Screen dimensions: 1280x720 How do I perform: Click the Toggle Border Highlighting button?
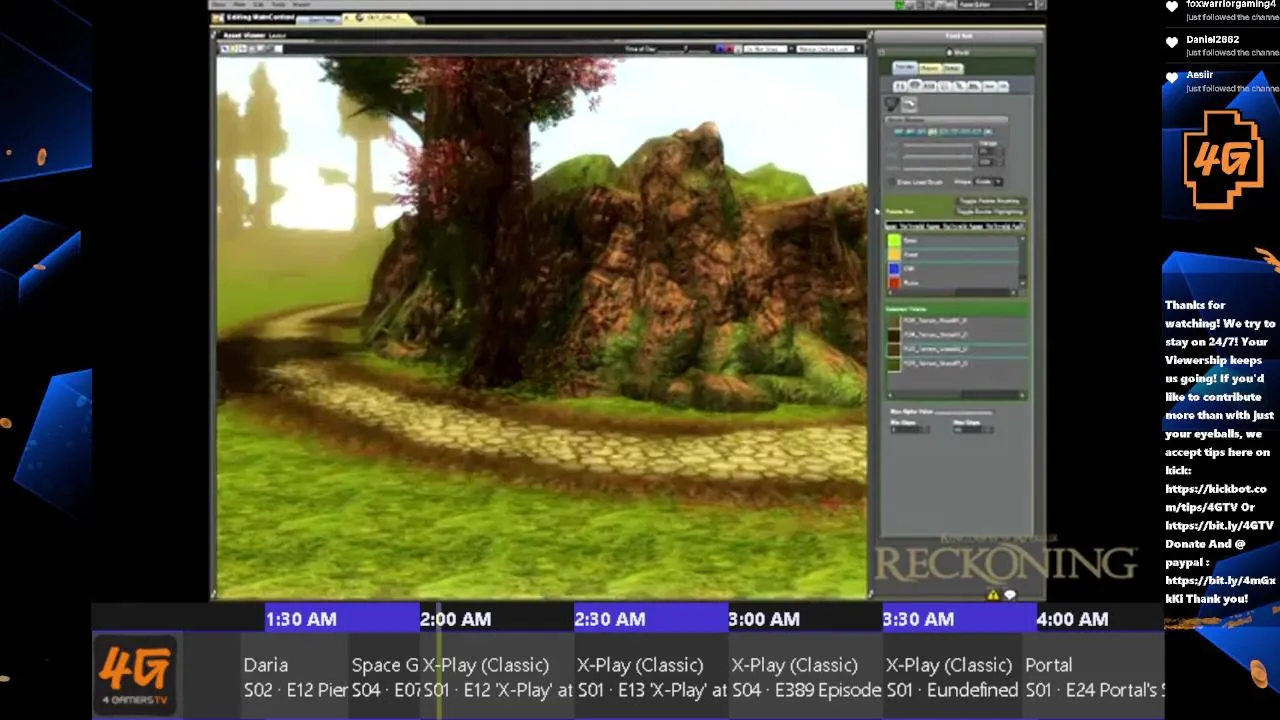[990, 211]
